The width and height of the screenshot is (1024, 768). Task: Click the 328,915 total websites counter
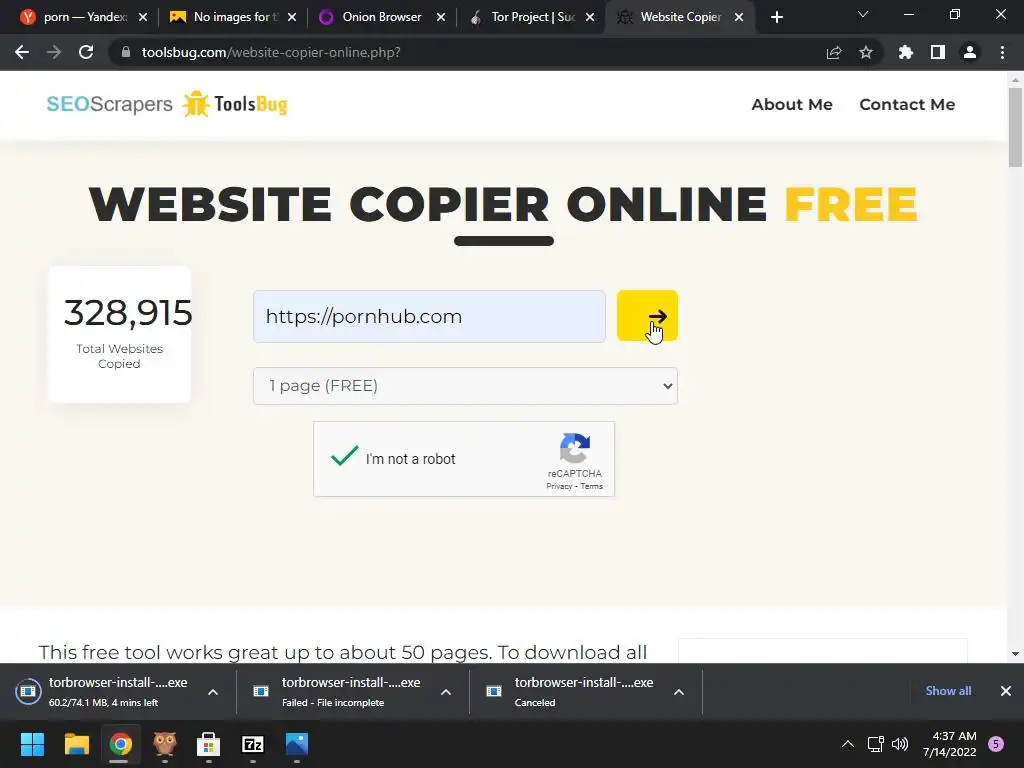127,313
